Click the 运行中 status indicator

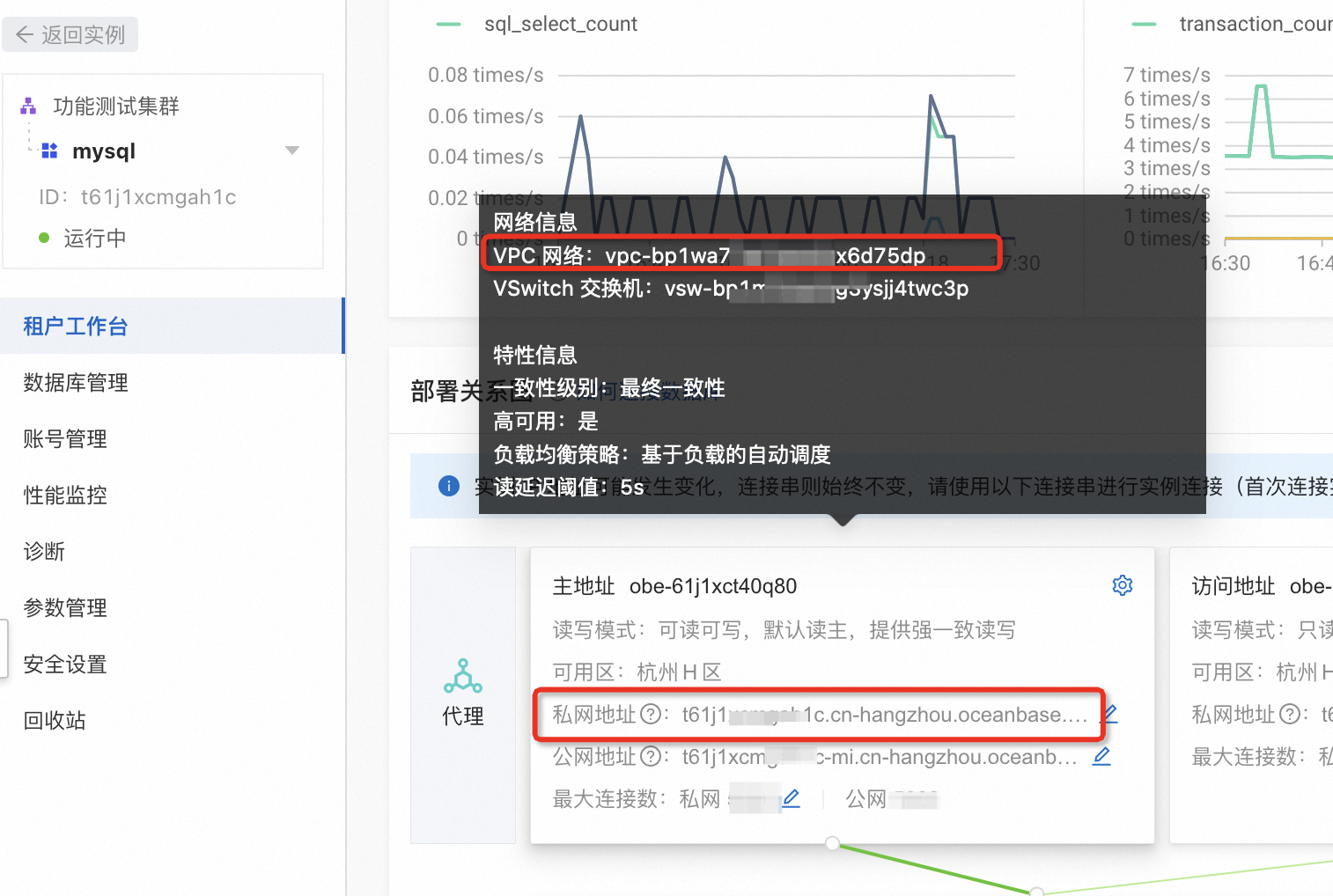[83, 239]
